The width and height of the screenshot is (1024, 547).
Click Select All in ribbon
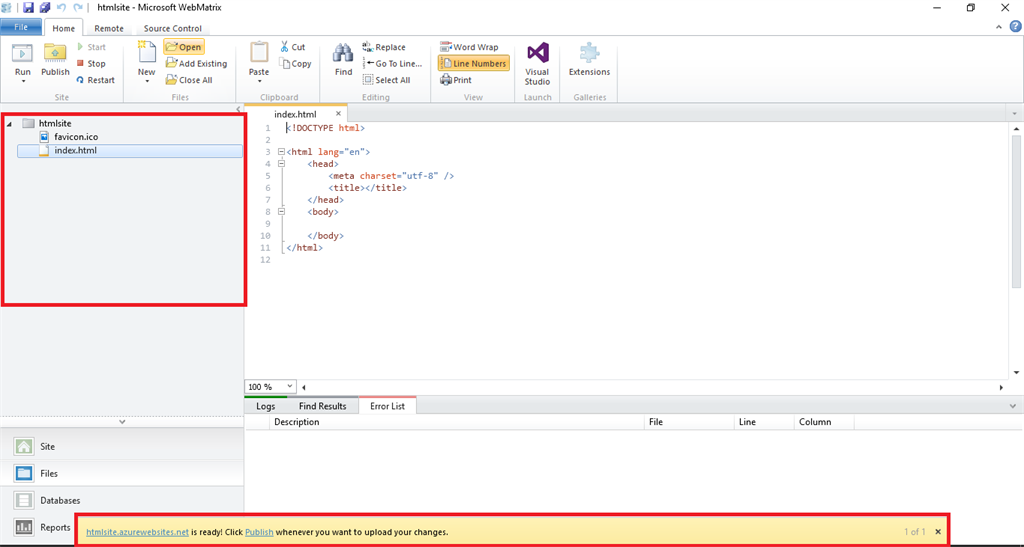point(387,80)
